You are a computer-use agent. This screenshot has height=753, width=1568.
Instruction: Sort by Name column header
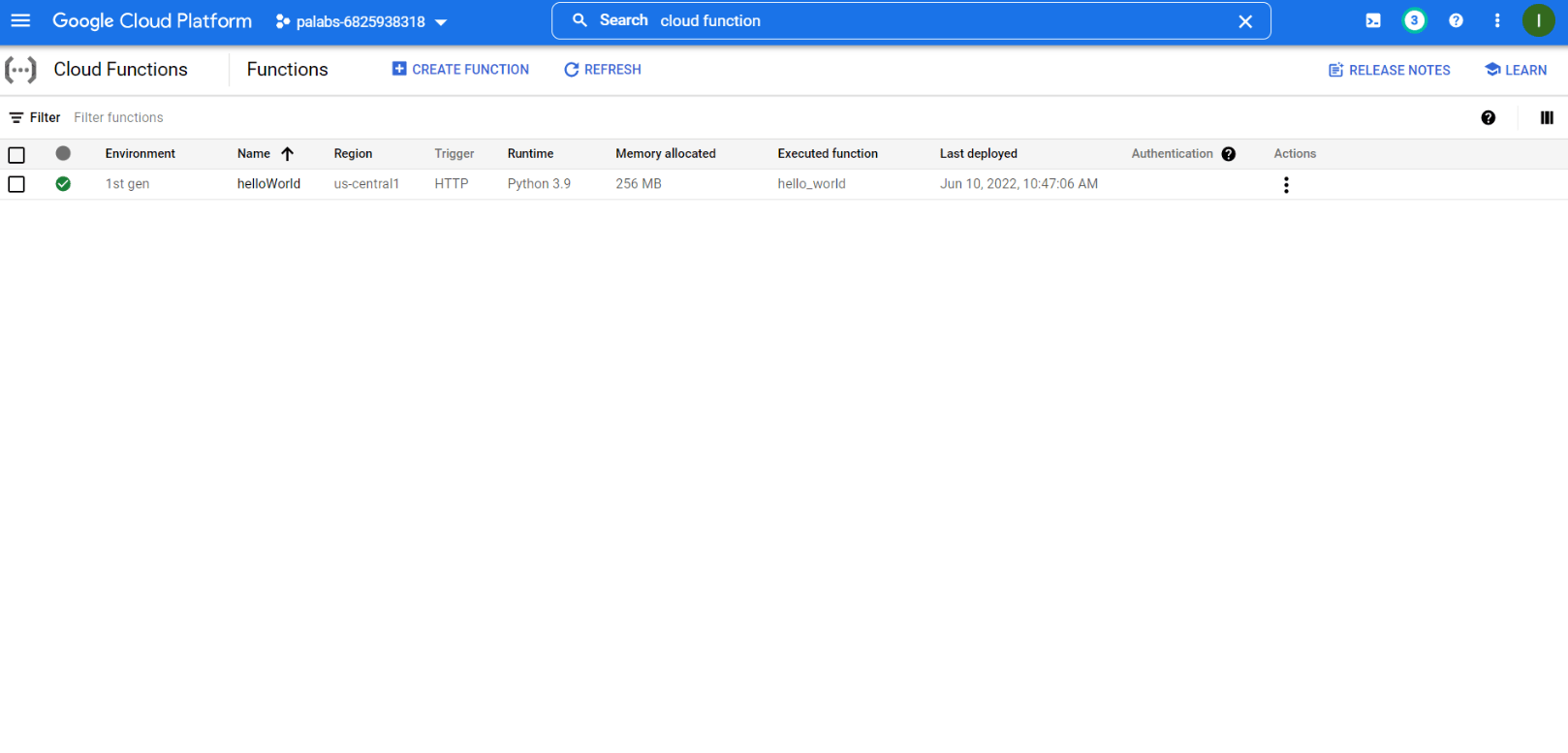click(x=254, y=153)
